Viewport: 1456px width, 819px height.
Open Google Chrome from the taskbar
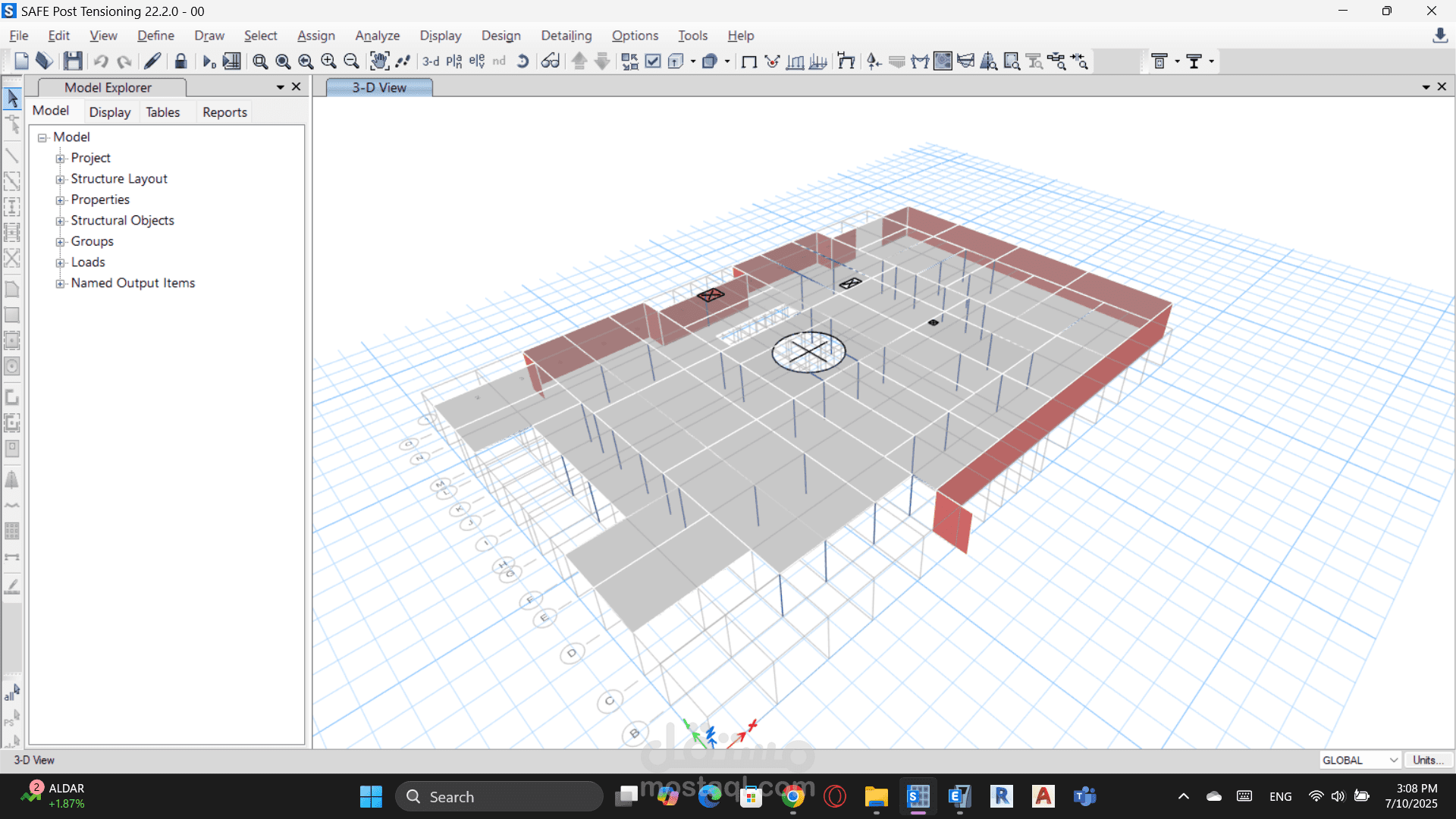(793, 796)
